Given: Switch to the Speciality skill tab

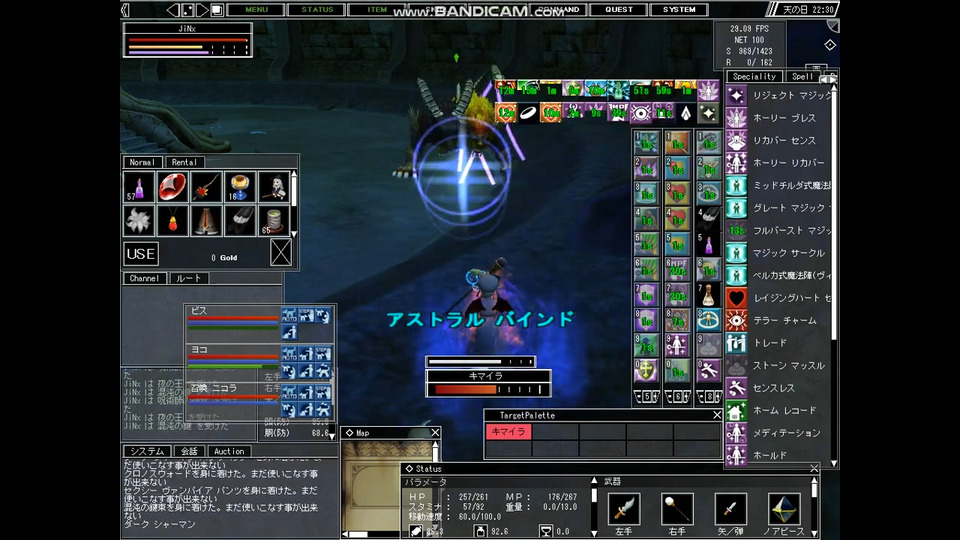Looking at the screenshot, I should (754, 77).
